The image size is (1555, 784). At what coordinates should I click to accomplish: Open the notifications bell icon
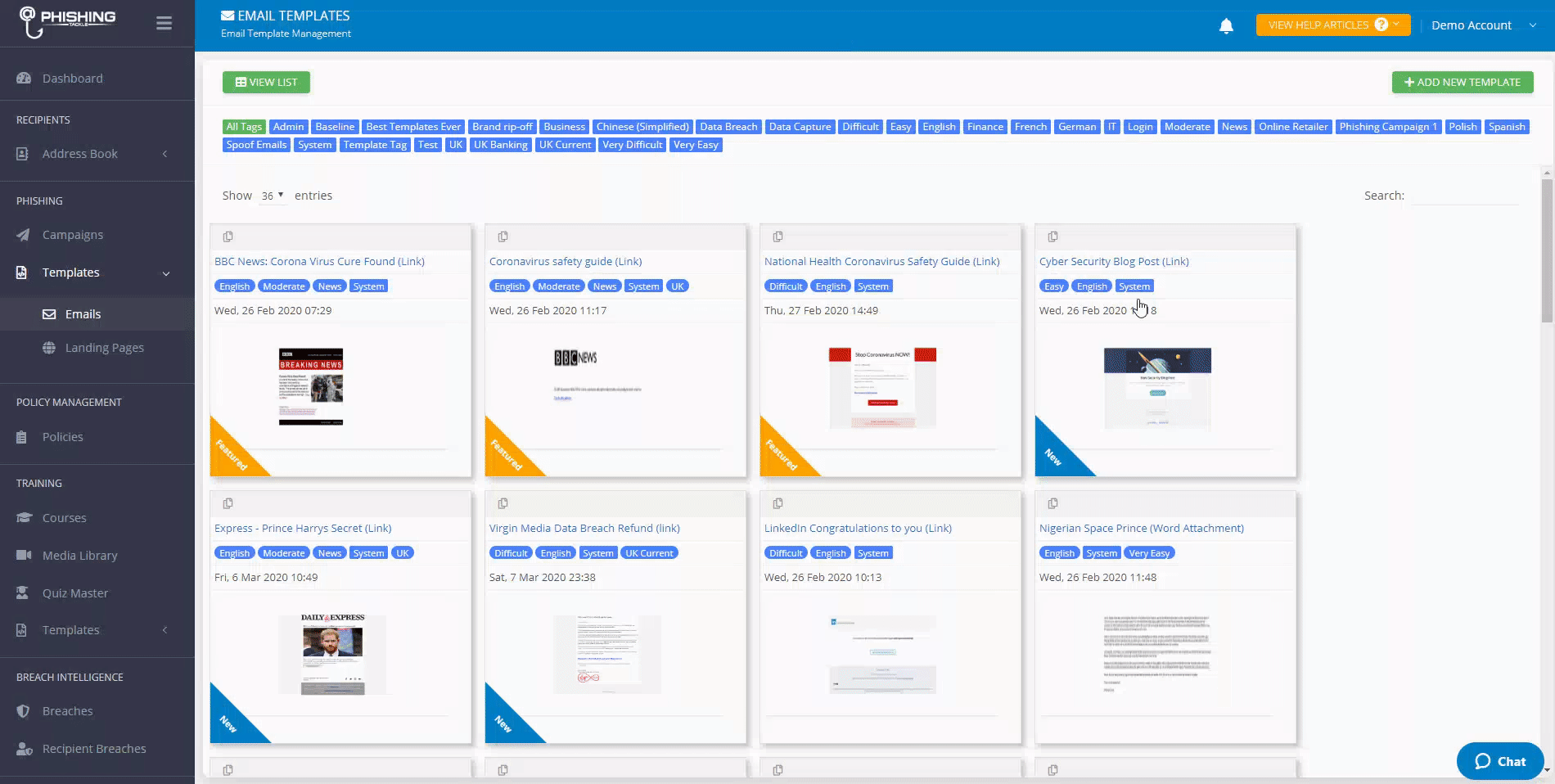click(1226, 25)
